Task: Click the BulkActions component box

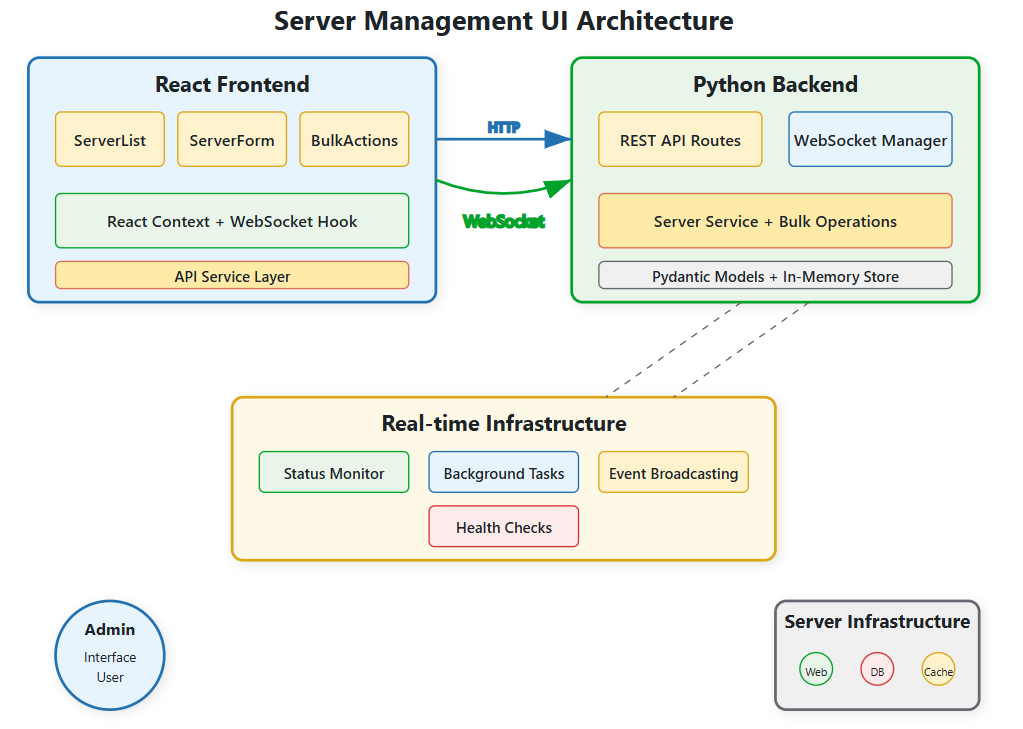Action: (354, 140)
